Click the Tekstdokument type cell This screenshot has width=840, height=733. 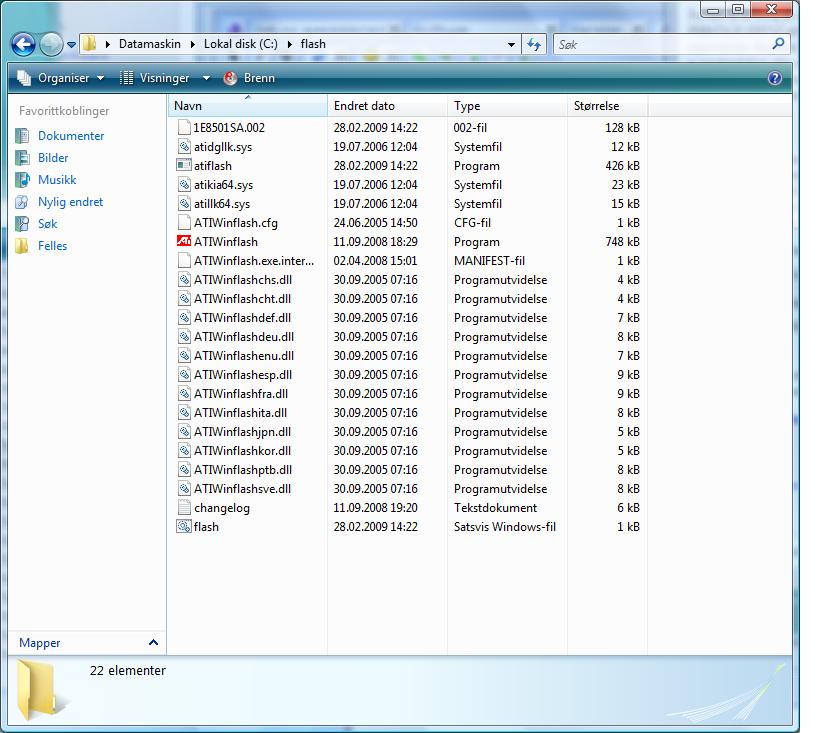coord(495,508)
